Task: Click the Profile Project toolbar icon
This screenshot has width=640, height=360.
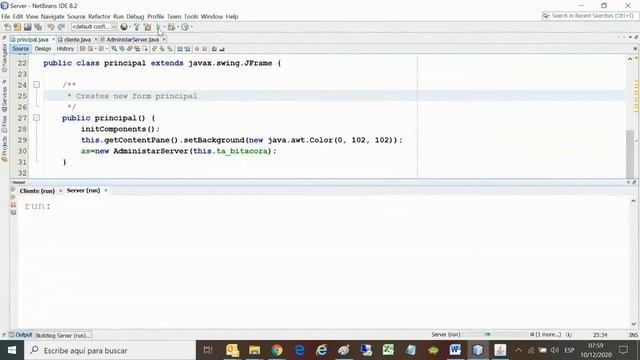Action: (x=185, y=27)
